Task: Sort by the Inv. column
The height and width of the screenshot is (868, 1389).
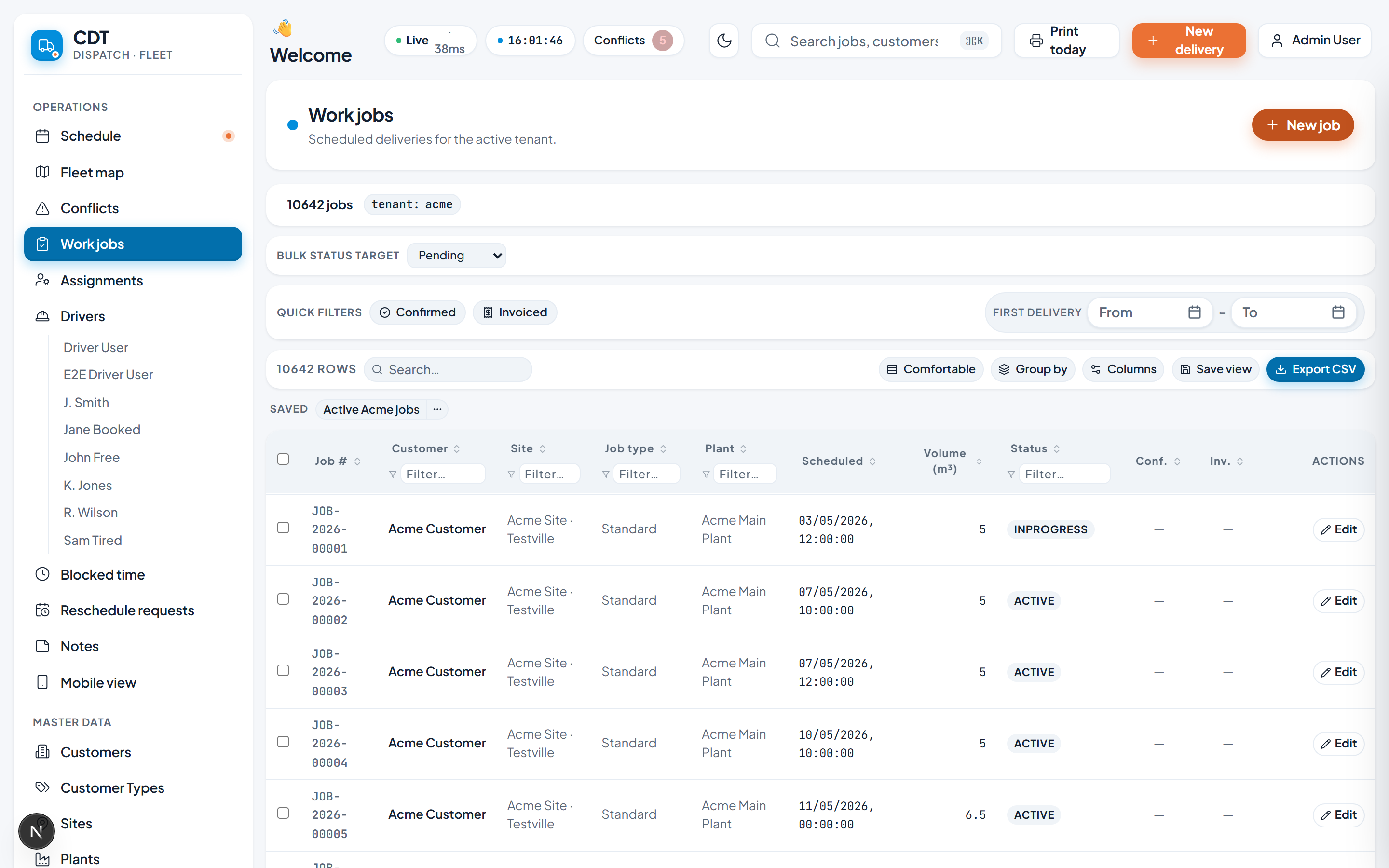Action: click(x=1226, y=461)
